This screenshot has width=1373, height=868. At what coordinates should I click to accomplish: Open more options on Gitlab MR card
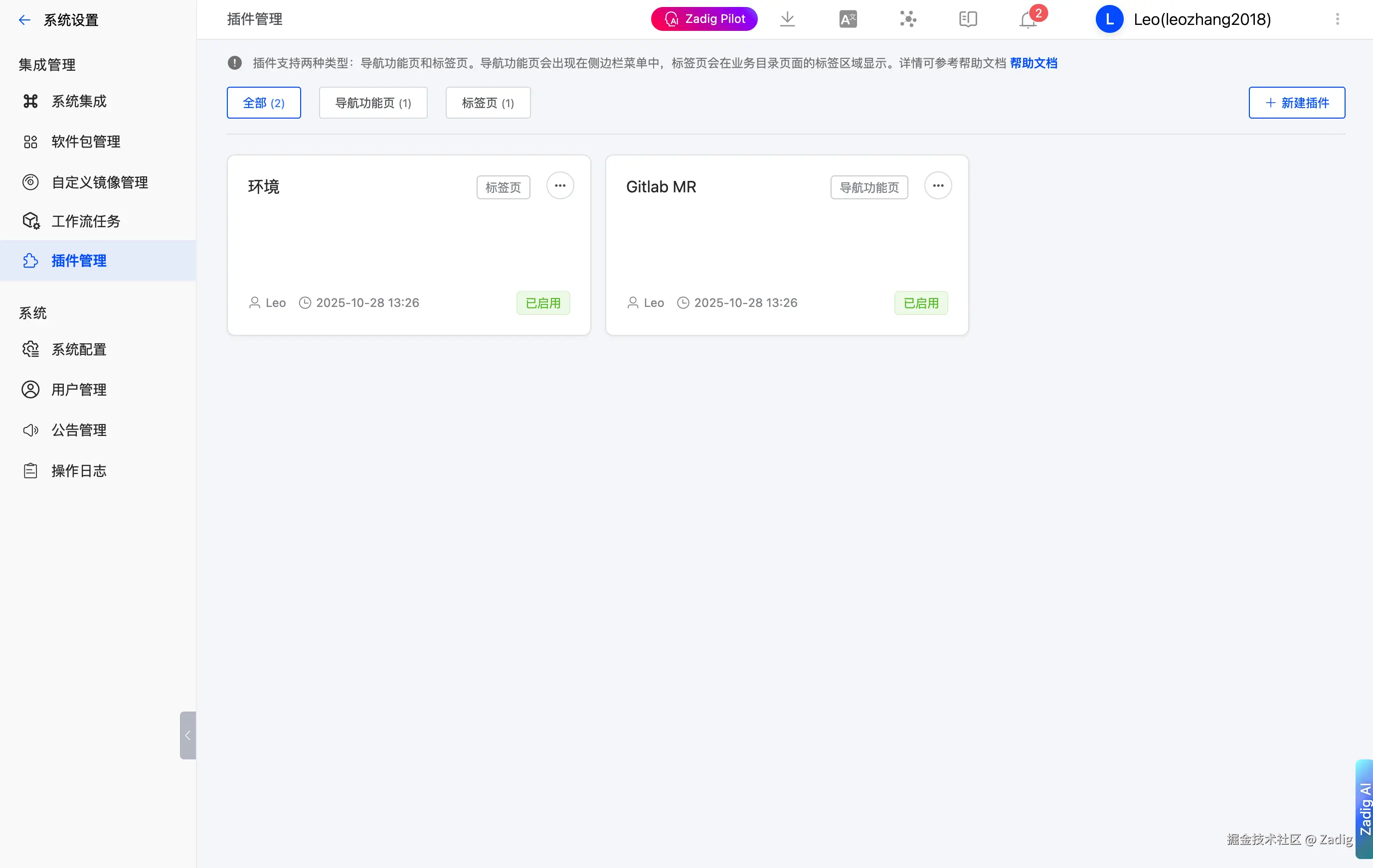point(938,186)
